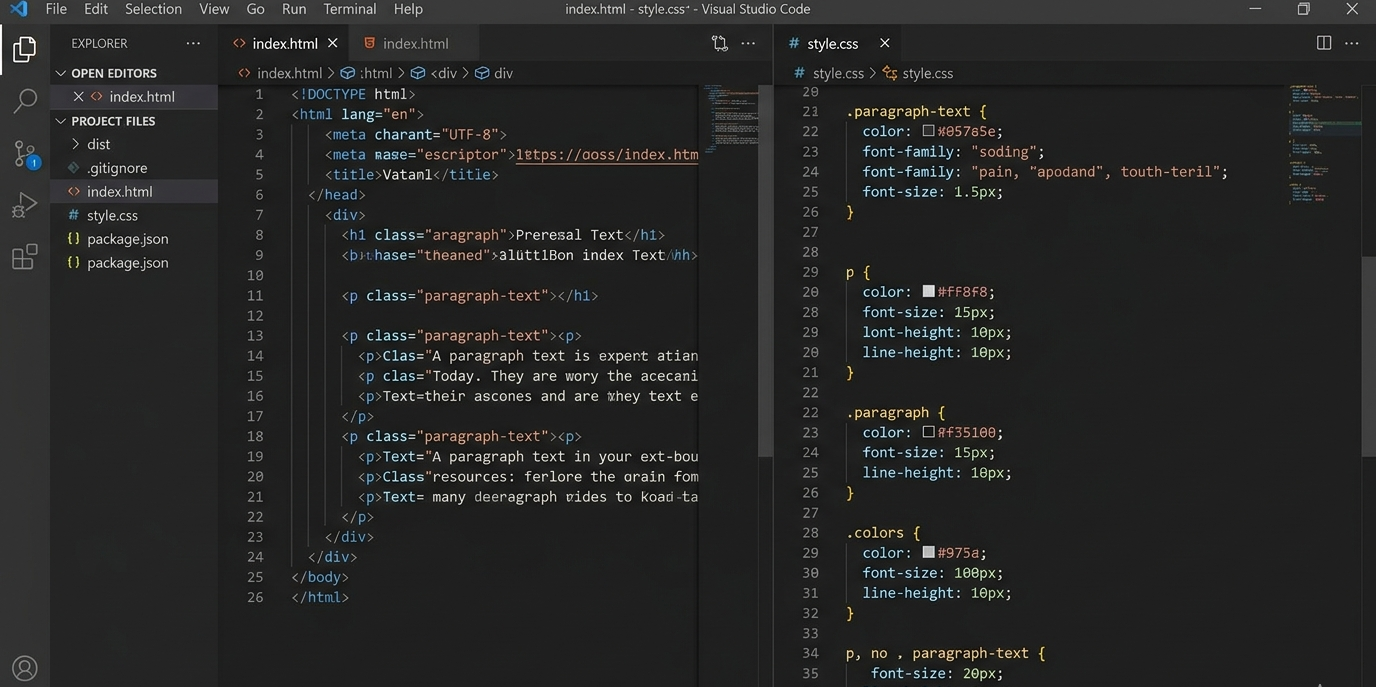Open the Run menu
This screenshot has height=687, width=1376.
[x=294, y=9]
